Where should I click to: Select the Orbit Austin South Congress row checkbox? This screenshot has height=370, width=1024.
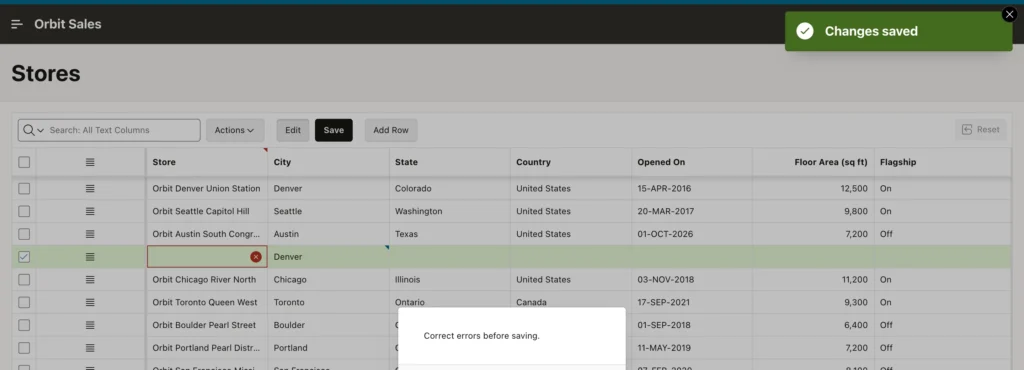coord(24,234)
